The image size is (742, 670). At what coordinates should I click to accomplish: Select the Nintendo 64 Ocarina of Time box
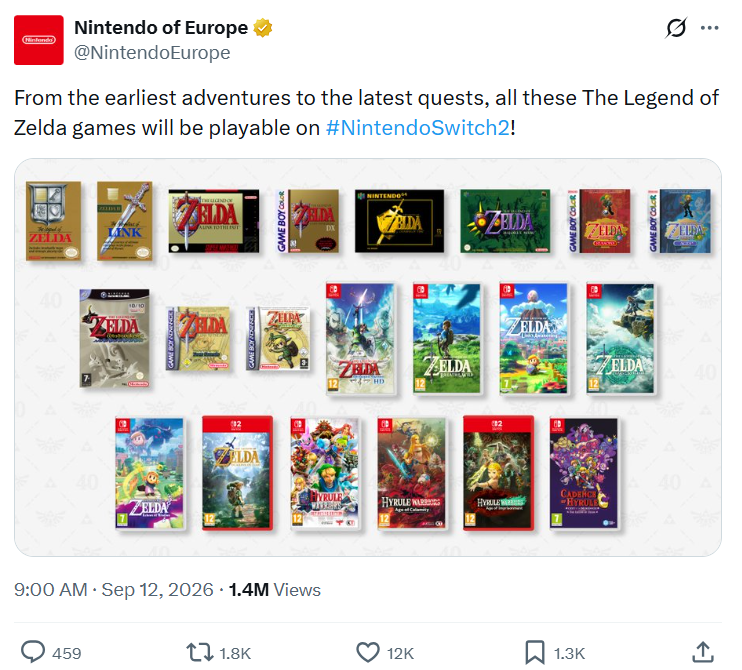[x=399, y=221]
